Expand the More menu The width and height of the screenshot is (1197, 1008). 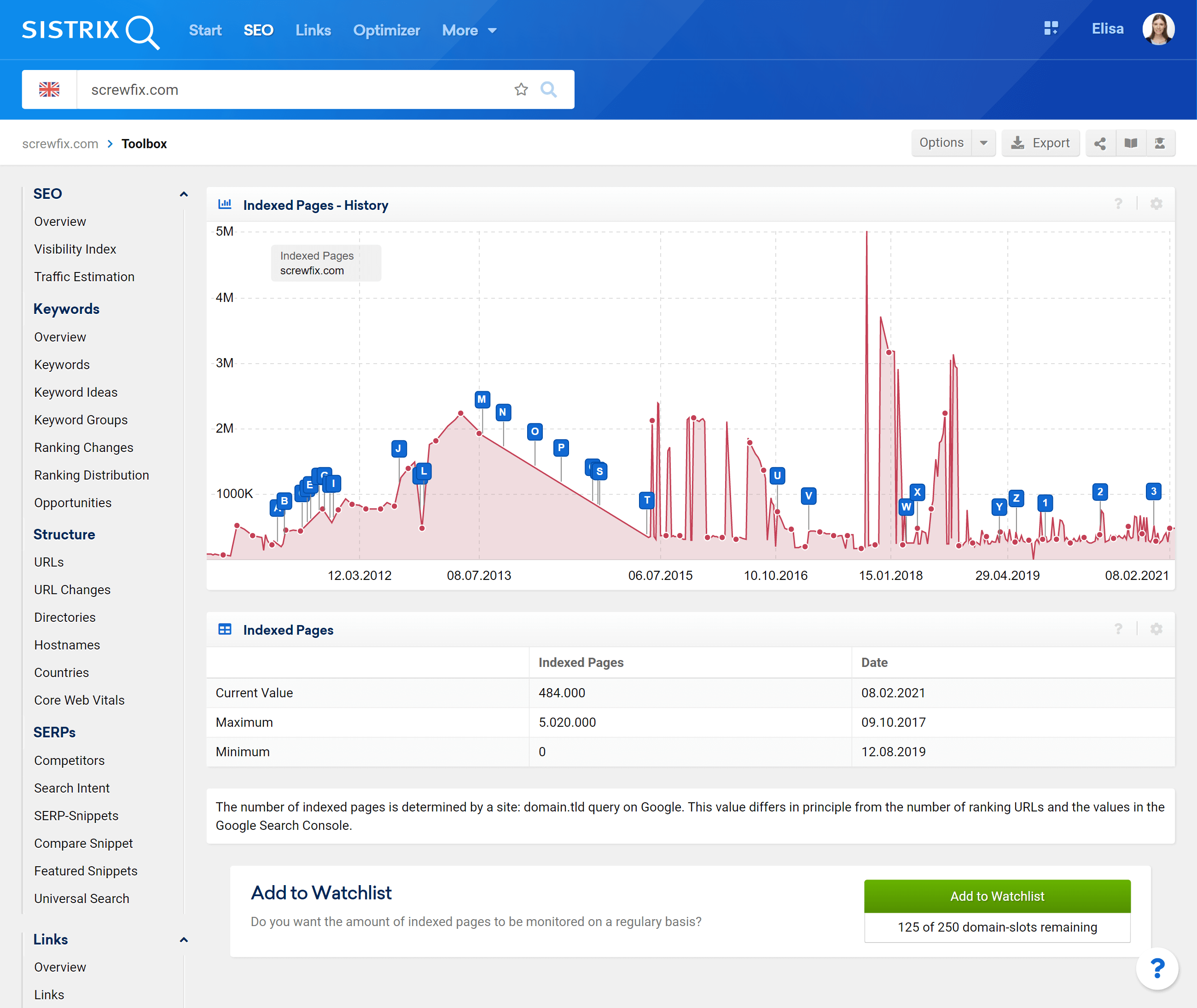pos(469,30)
